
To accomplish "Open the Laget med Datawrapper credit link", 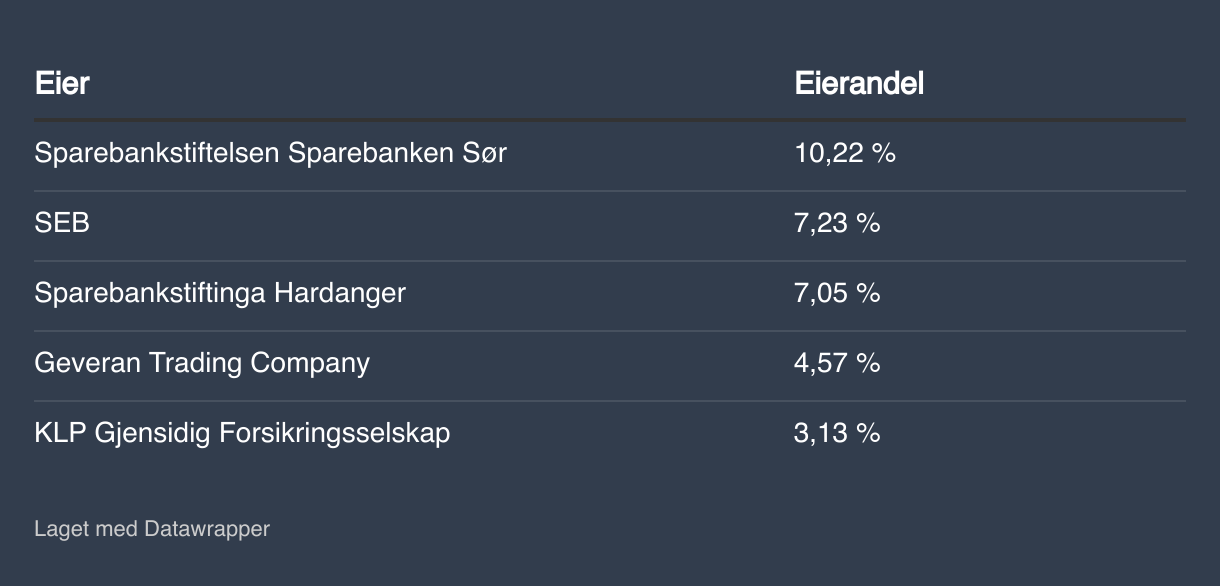I will point(152,528).
